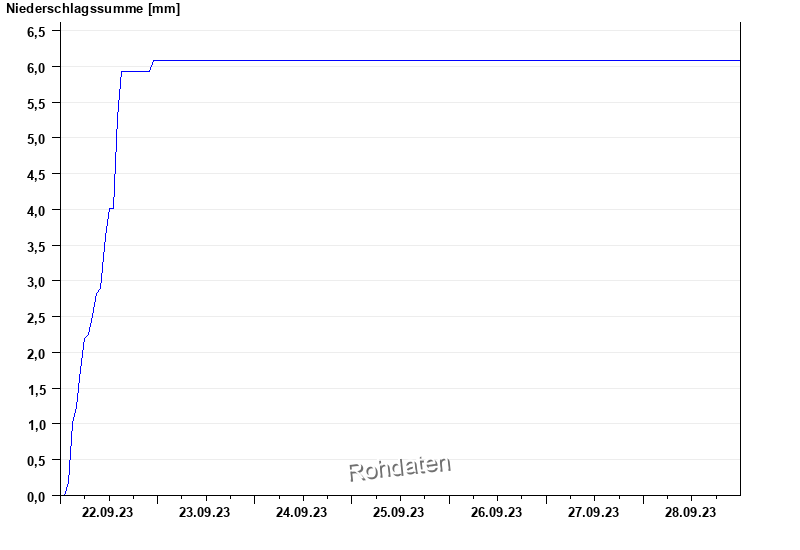Image resolution: width=800 pixels, height=550 pixels.
Task: Click the 25.09.23 date label
Action: pos(398,512)
